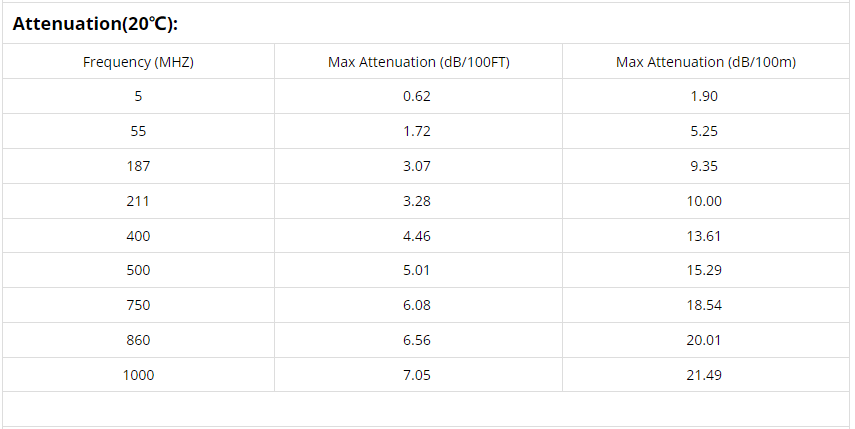
Task: Click the 5.01 attenuation cell
Action: [416, 270]
